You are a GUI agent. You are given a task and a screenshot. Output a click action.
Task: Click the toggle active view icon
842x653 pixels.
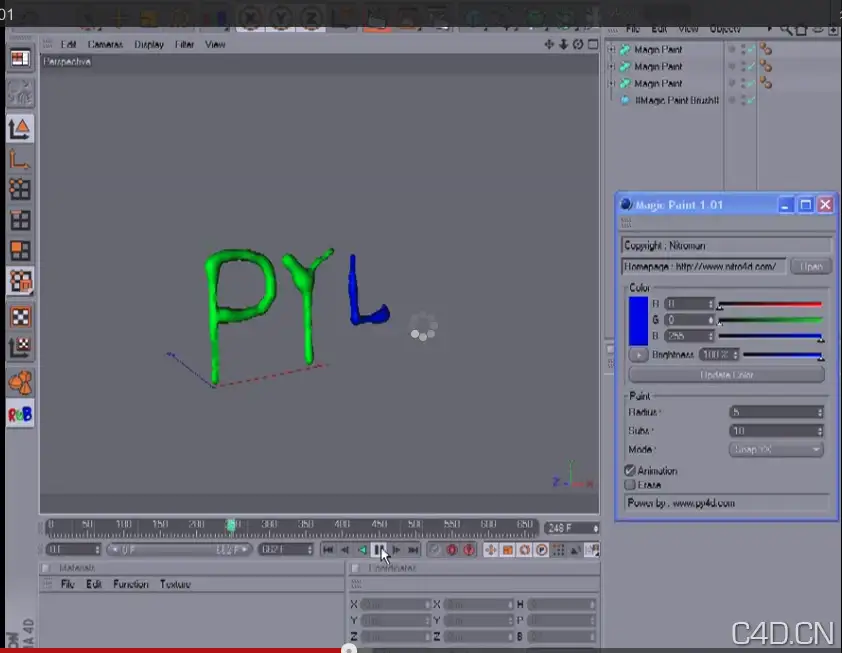click(x=593, y=45)
